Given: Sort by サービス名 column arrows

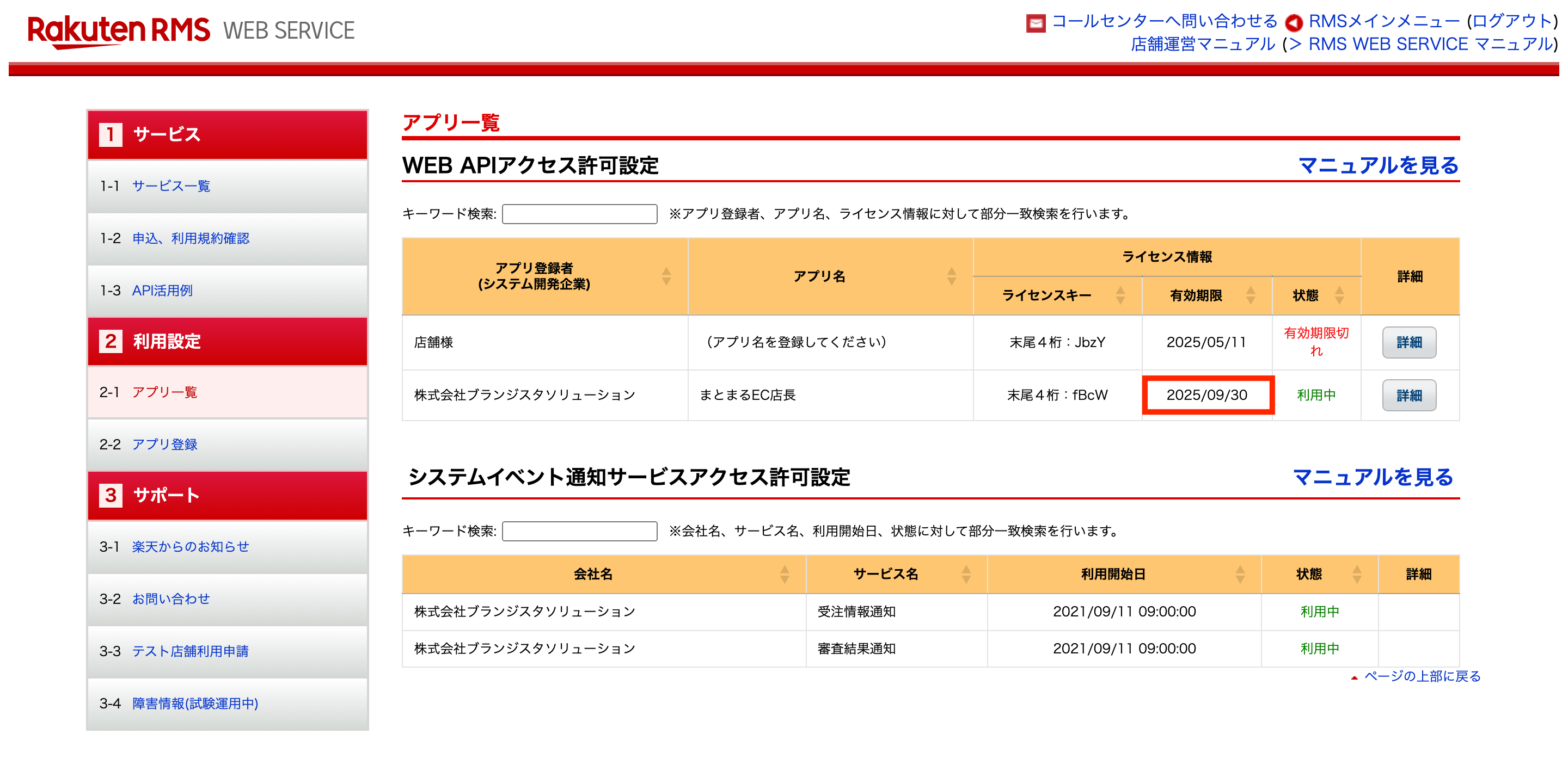Looking at the screenshot, I should point(966,574).
